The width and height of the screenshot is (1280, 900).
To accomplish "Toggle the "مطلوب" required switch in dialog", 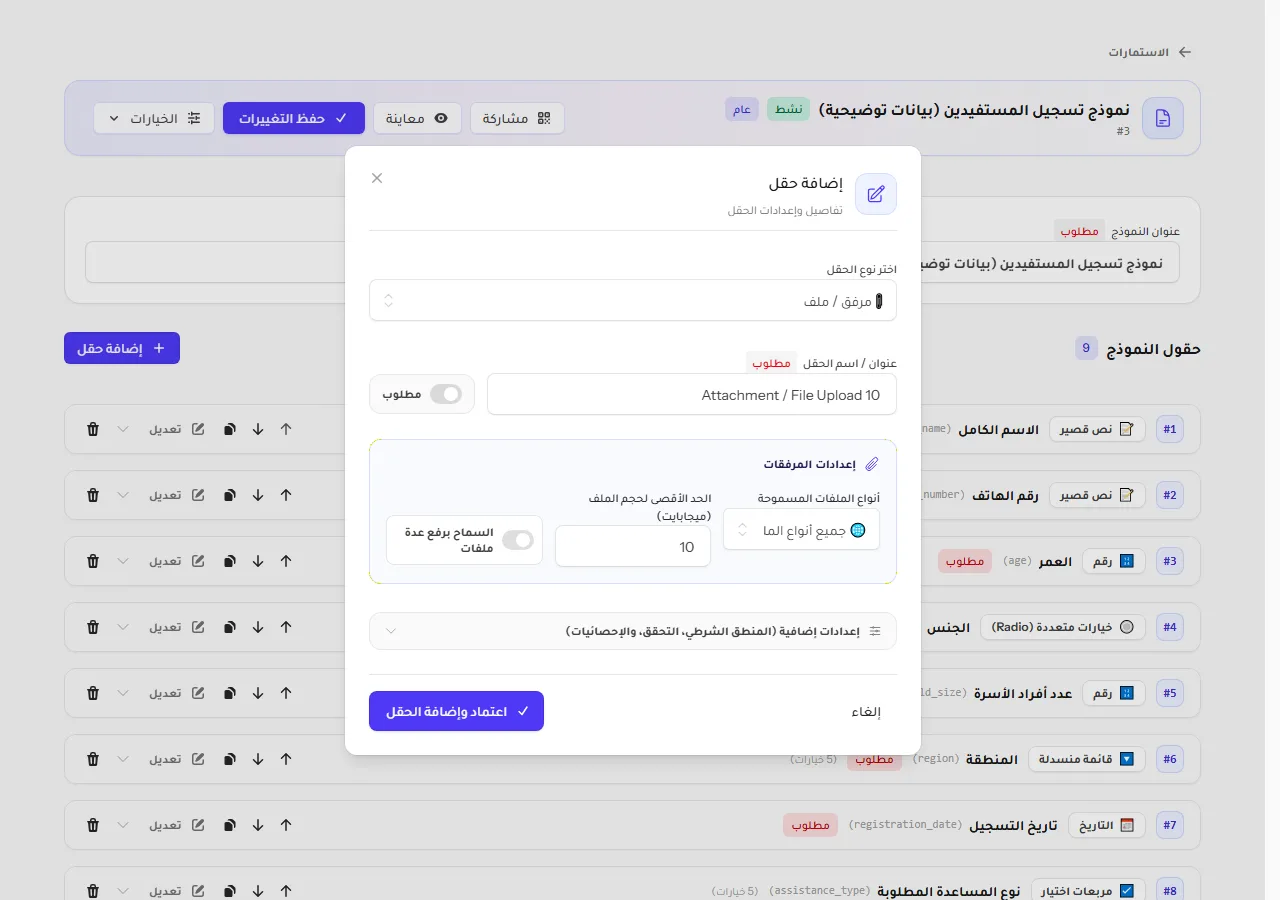I will coord(446,394).
